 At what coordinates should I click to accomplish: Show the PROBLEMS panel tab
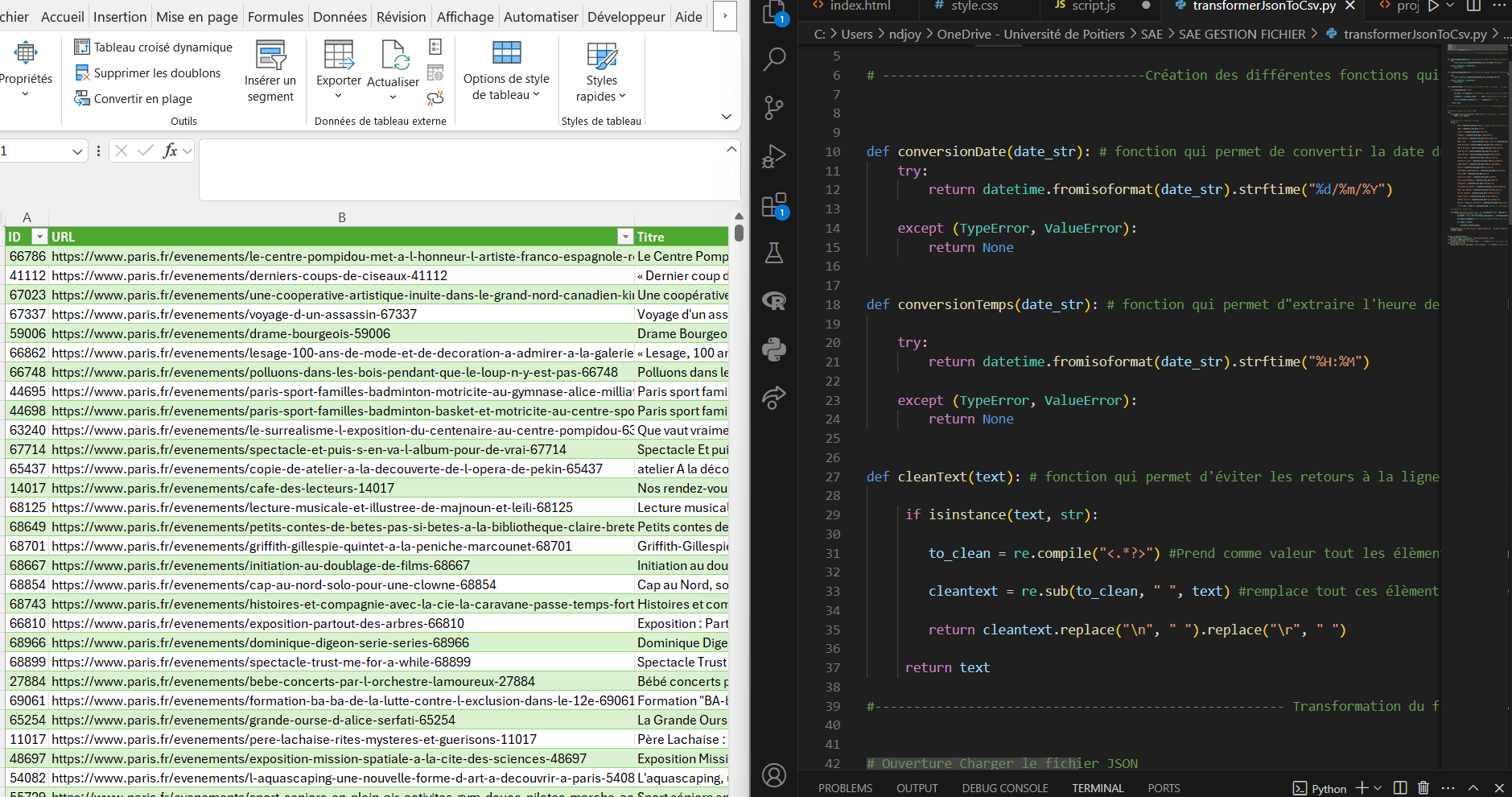(x=845, y=788)
